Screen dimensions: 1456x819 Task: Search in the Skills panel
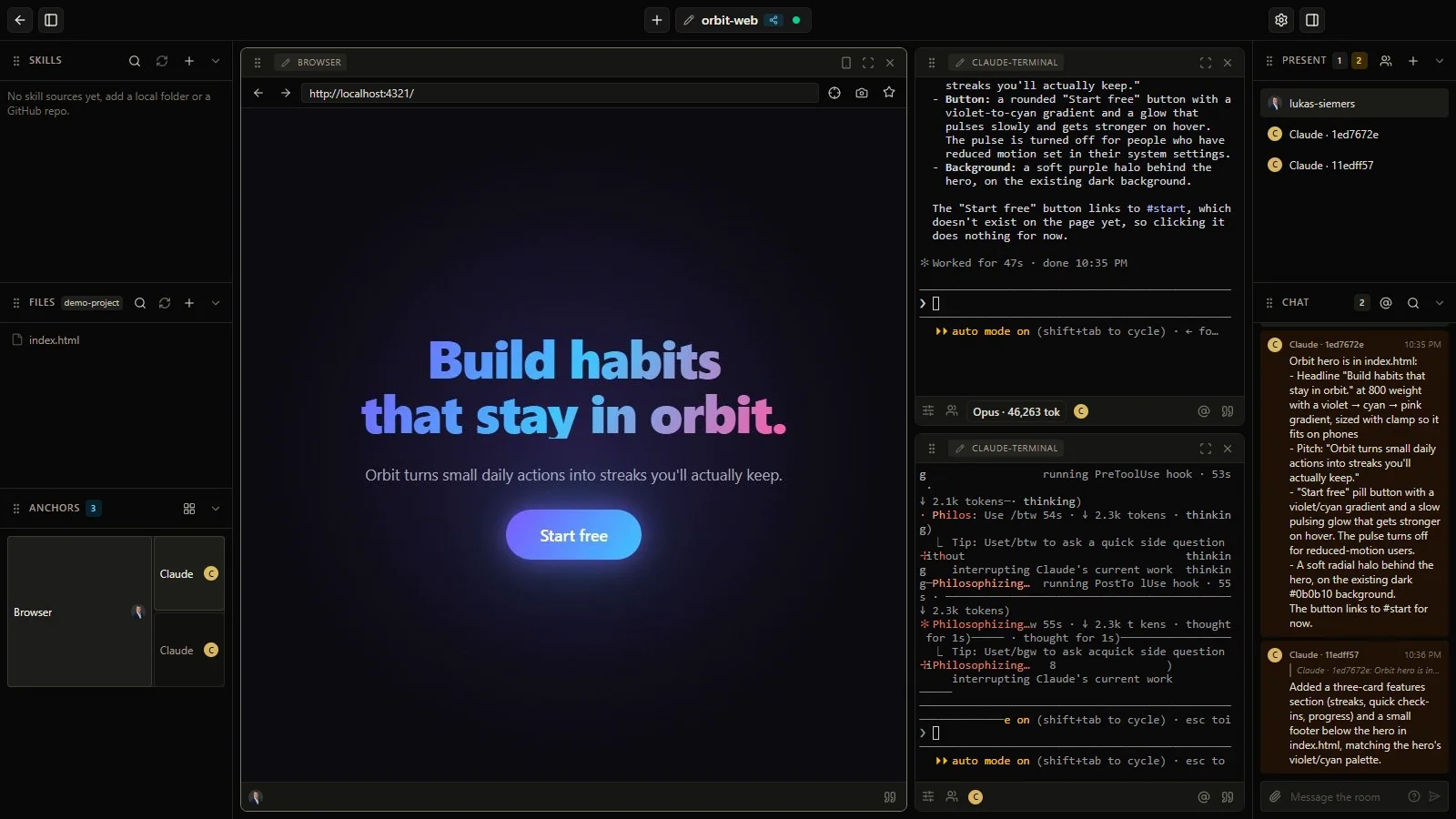point(135,61)
